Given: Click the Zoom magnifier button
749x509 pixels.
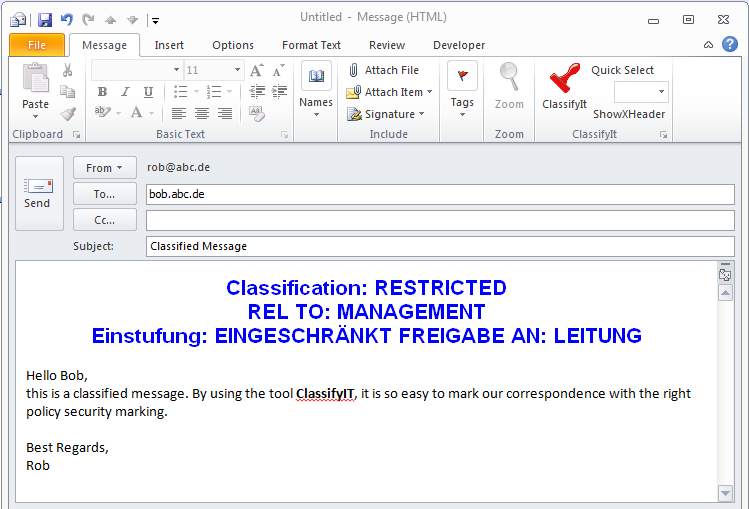Looking at the screenshot, I should (509, 86).
